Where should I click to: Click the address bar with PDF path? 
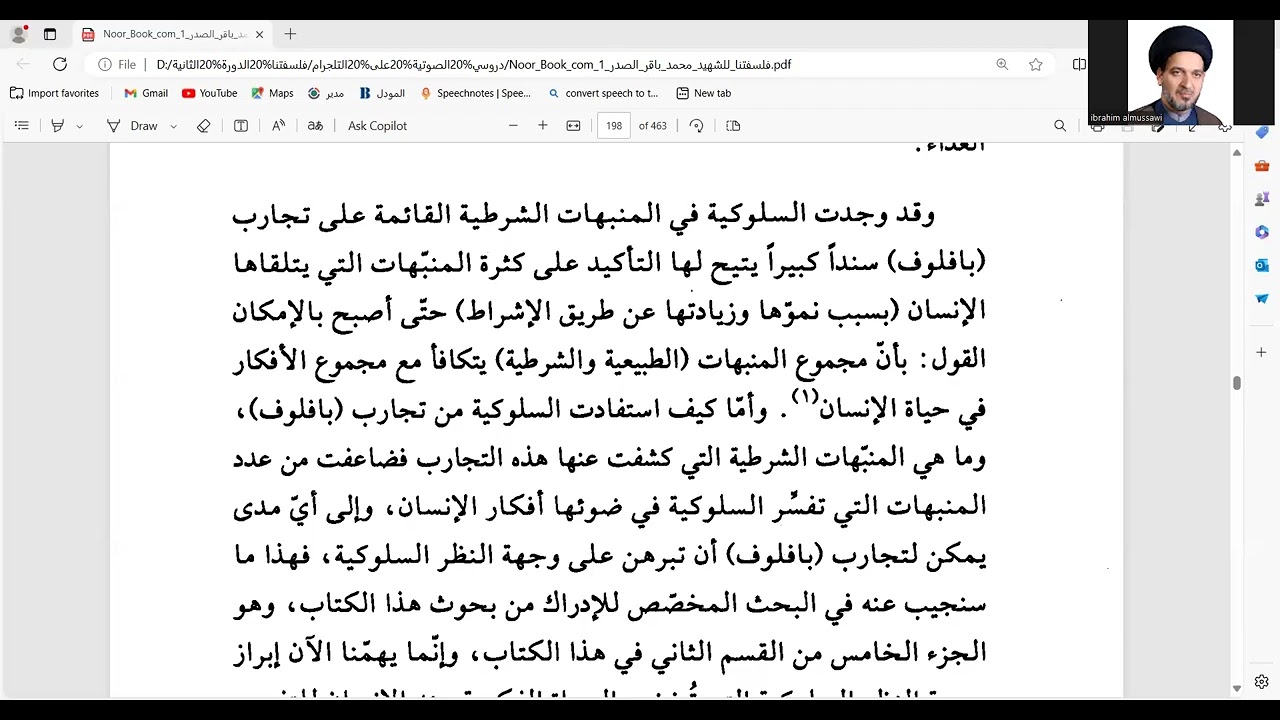pos(473,64)
